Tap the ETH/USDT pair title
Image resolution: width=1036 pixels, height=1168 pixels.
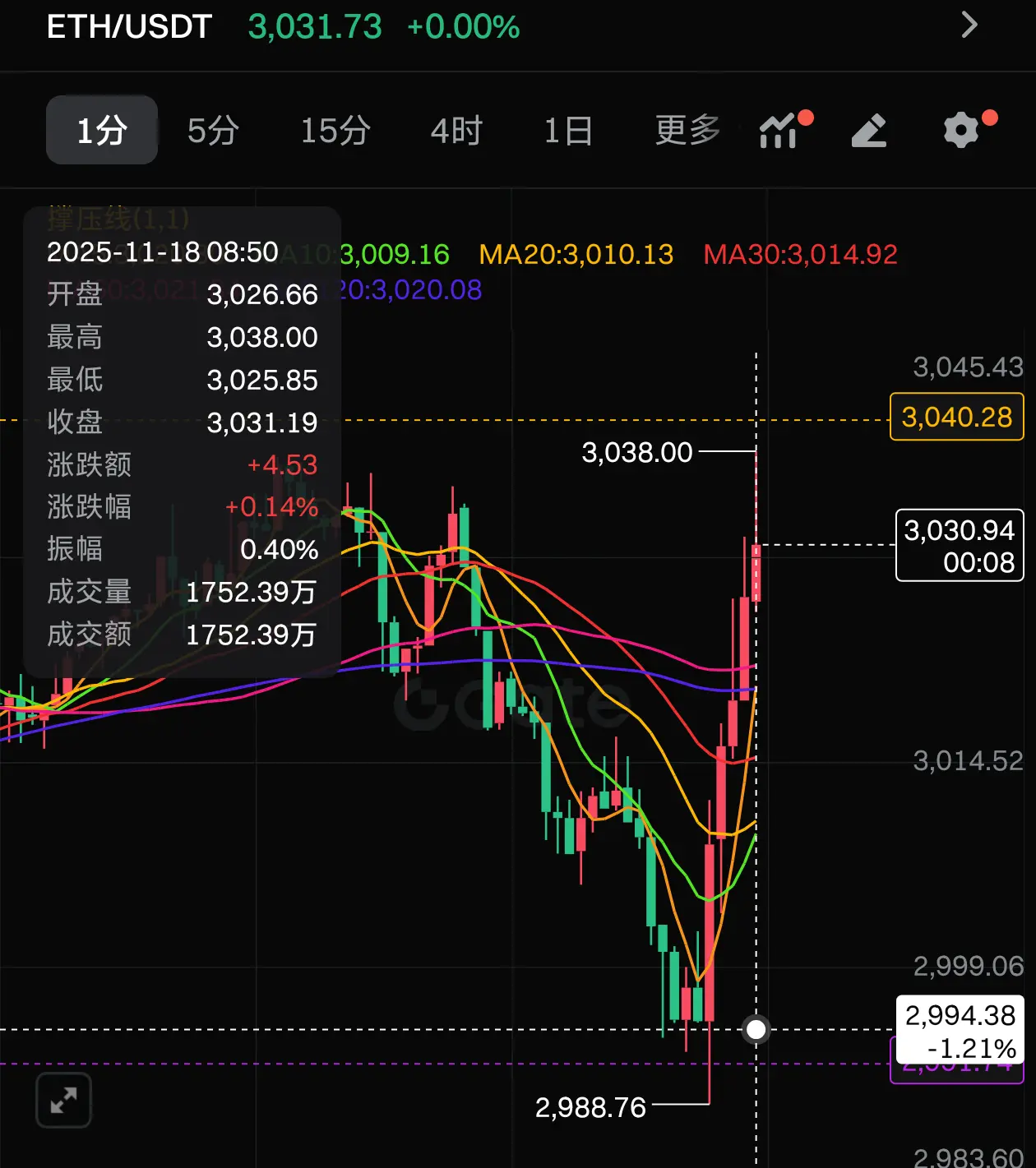129,26
